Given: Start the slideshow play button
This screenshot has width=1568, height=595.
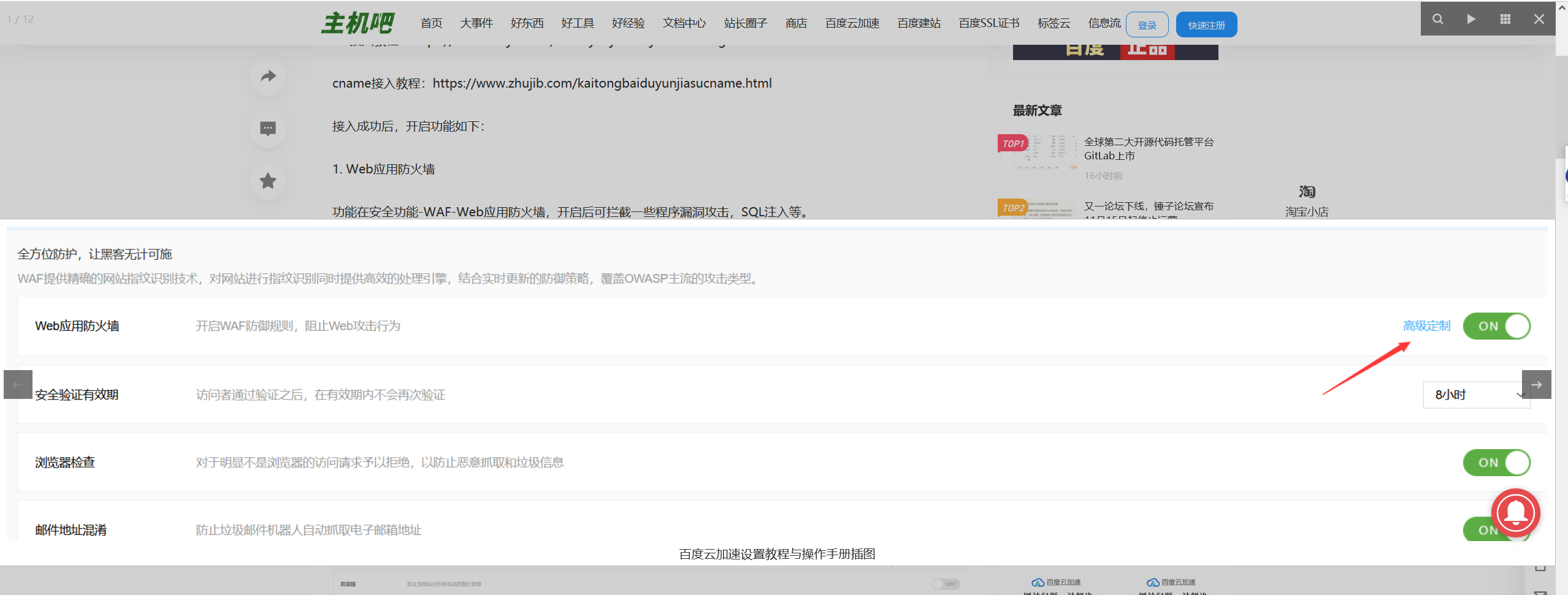Looking at the screenshot, I should pos(1471,19).
